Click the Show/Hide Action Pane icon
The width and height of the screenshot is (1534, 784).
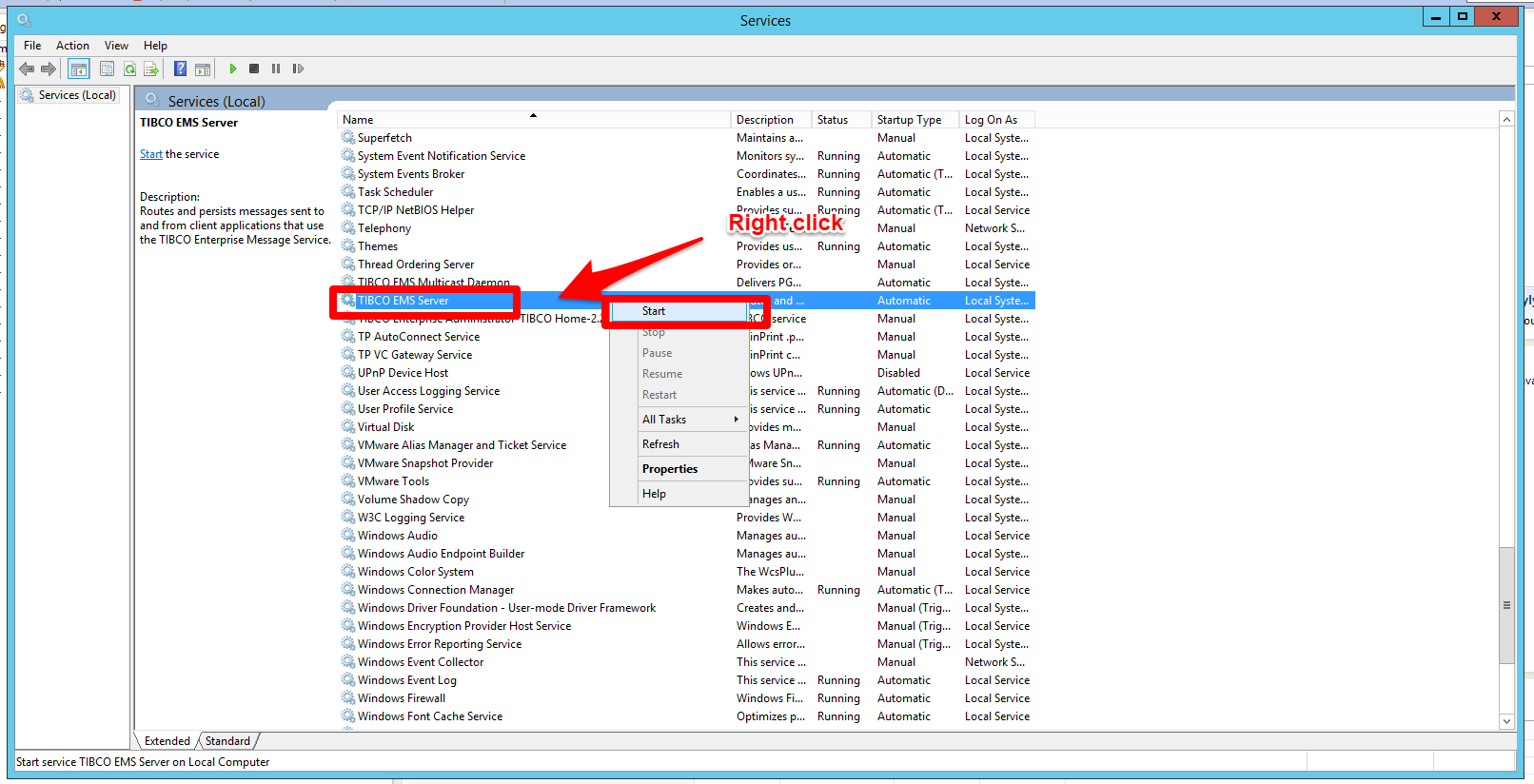point(203,69)
